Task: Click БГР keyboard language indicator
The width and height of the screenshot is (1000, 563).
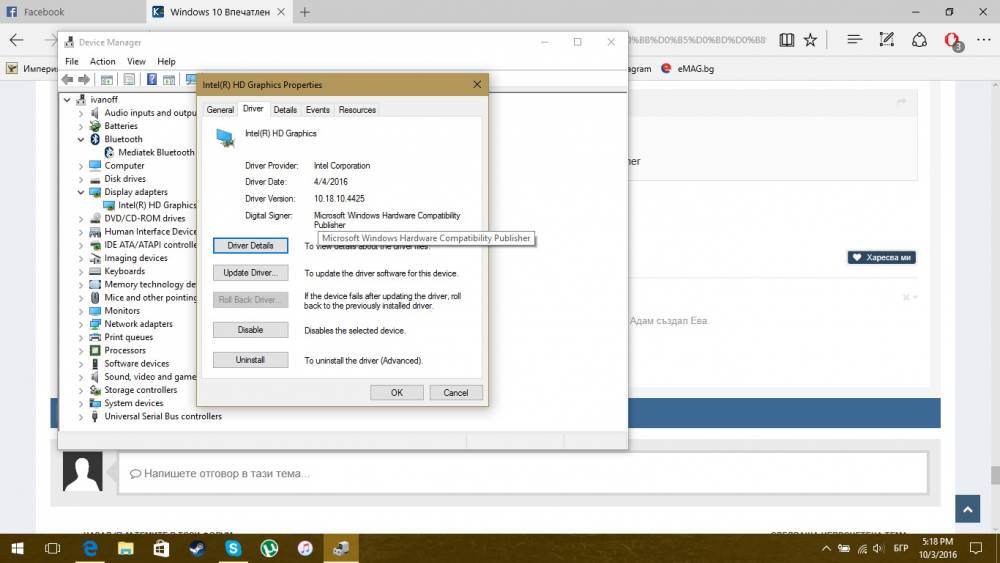Action: [x=901, y=548]
